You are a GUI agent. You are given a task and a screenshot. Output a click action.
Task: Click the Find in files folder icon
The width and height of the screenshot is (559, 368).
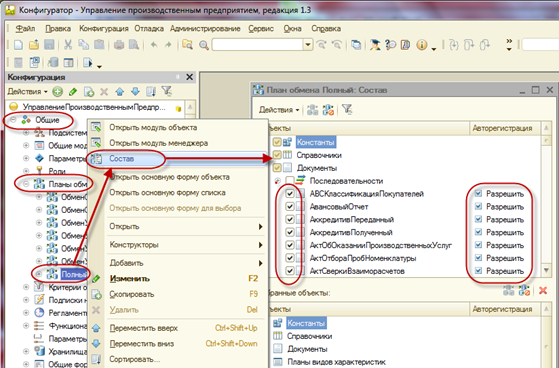click(188, 45)
